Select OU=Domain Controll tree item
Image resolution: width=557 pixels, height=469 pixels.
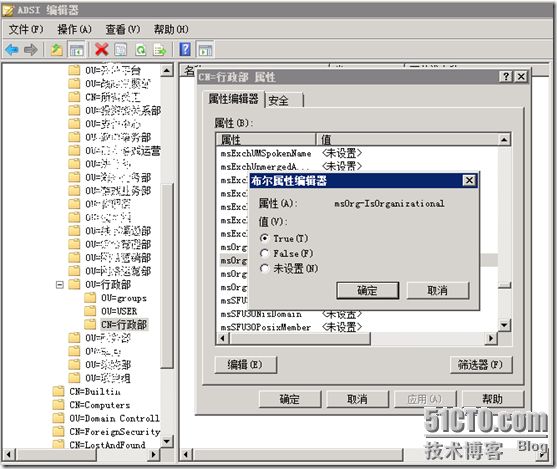[x=114, y=418]
